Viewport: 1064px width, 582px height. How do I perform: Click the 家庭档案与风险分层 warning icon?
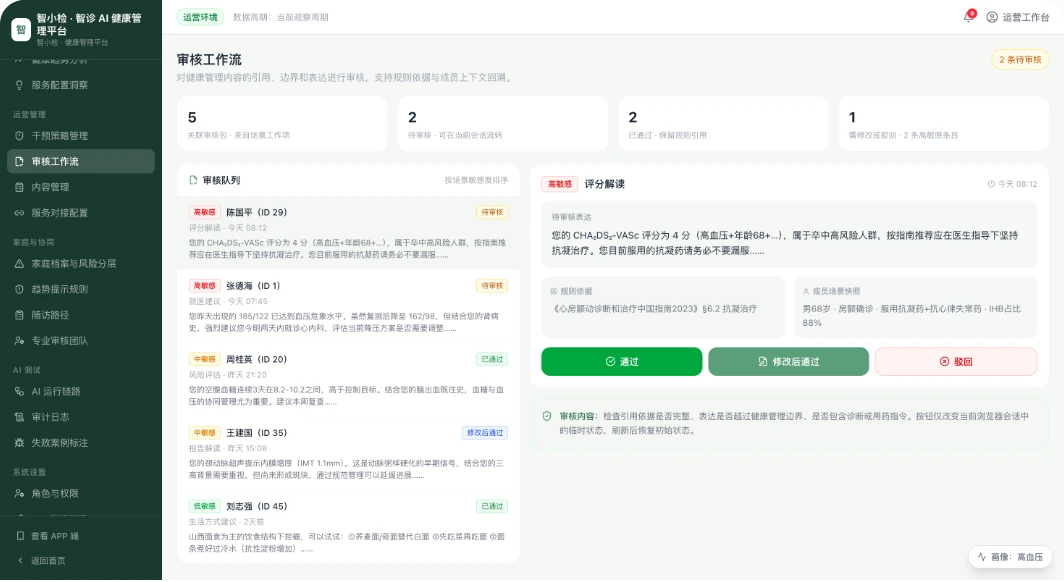pos(19,264)
